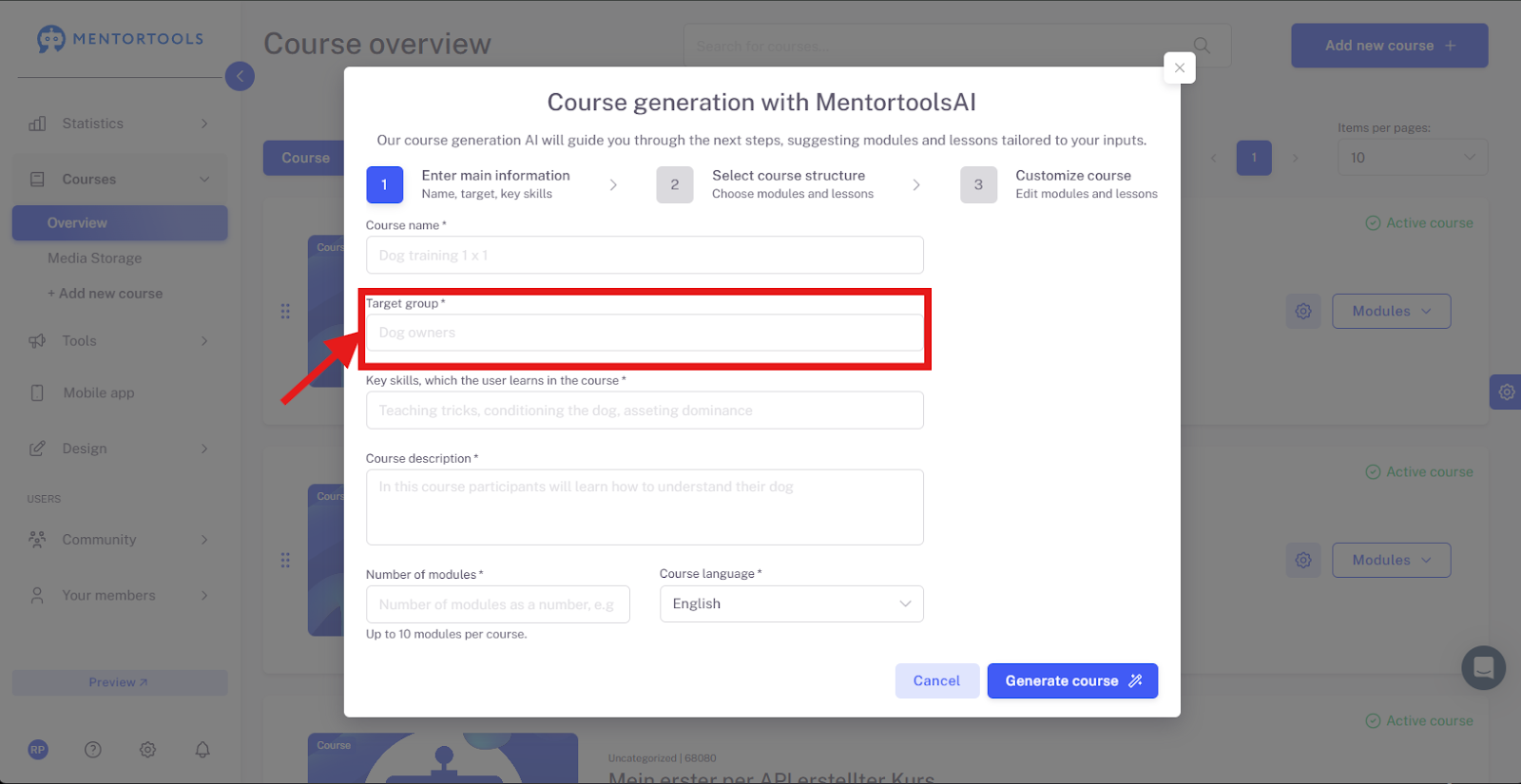Select Add new course in sidebar
Viewport: 1521px width, 784px height.
(106, 294)
